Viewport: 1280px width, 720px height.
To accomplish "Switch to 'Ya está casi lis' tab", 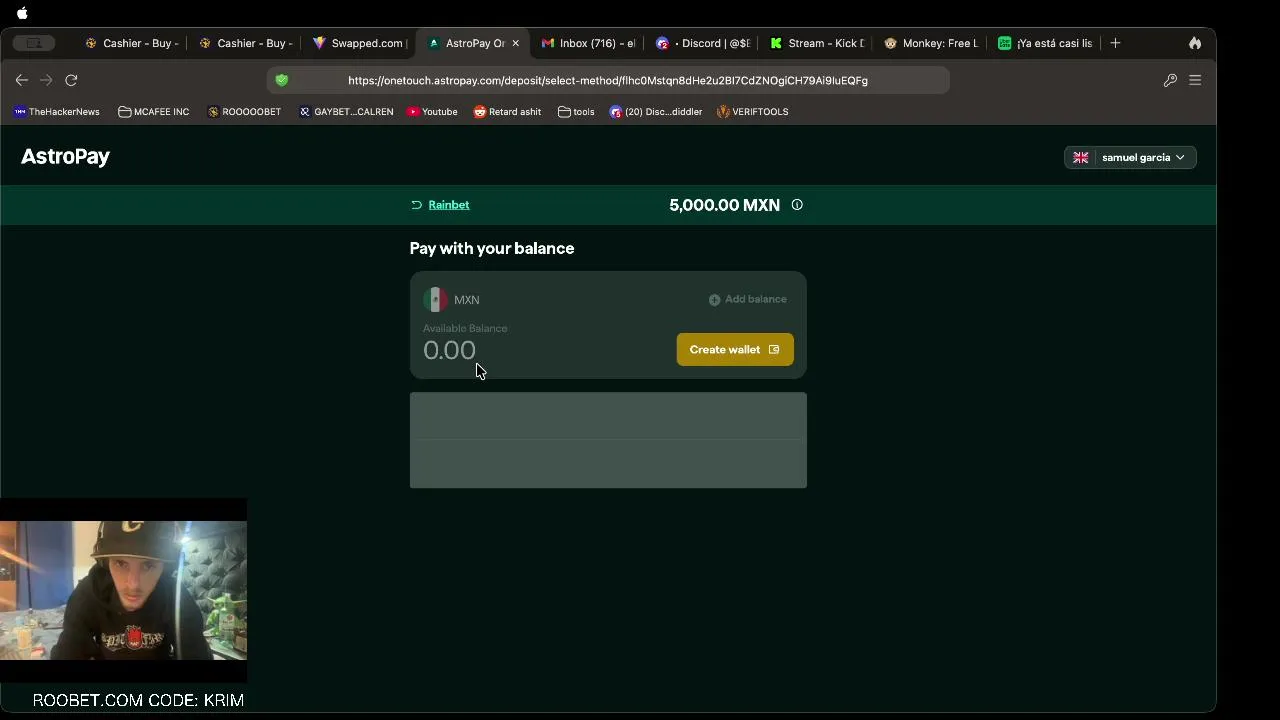I will [x=1045, y=43].
